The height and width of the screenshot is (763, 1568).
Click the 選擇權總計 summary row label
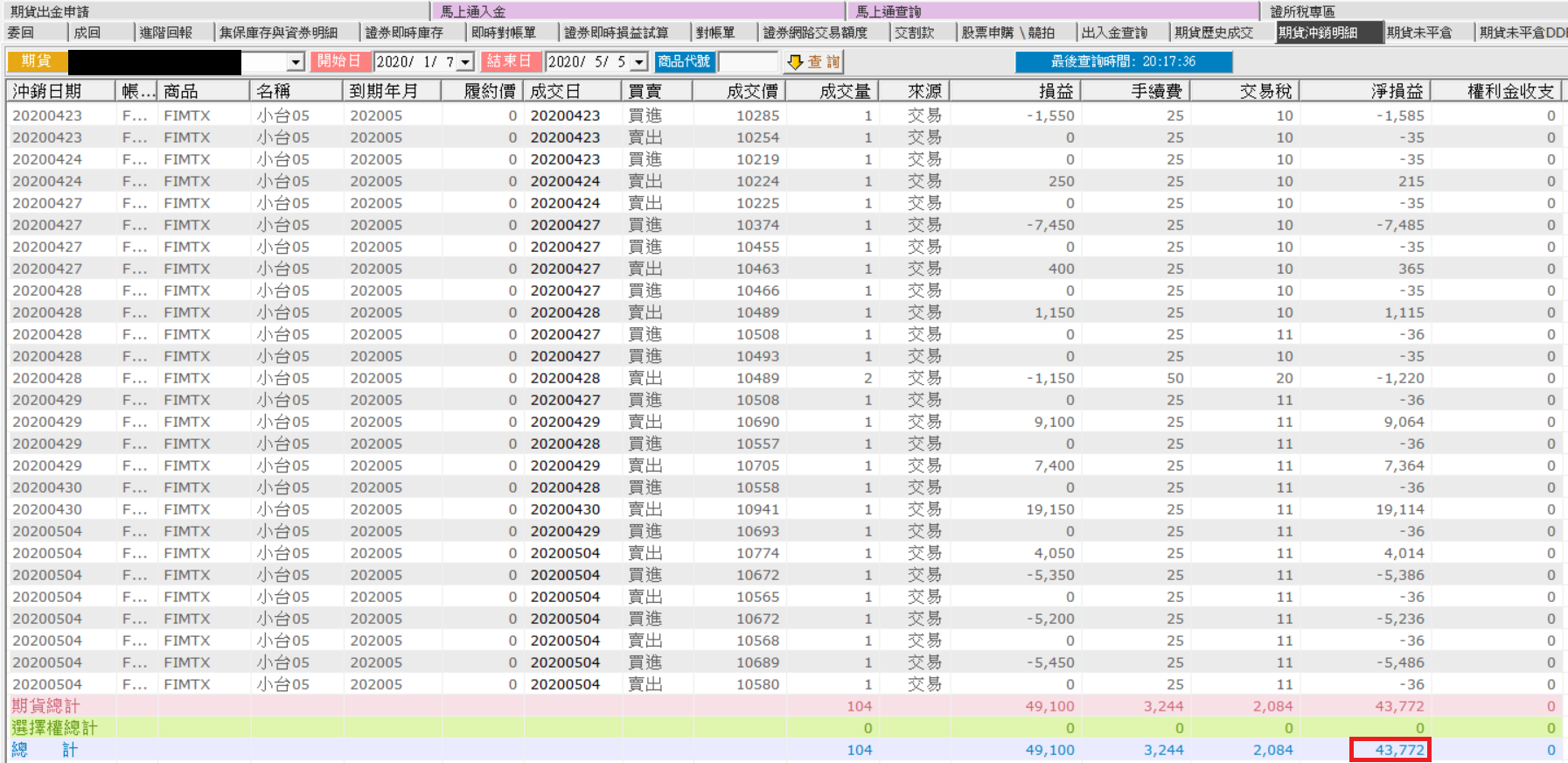(54, 728)
